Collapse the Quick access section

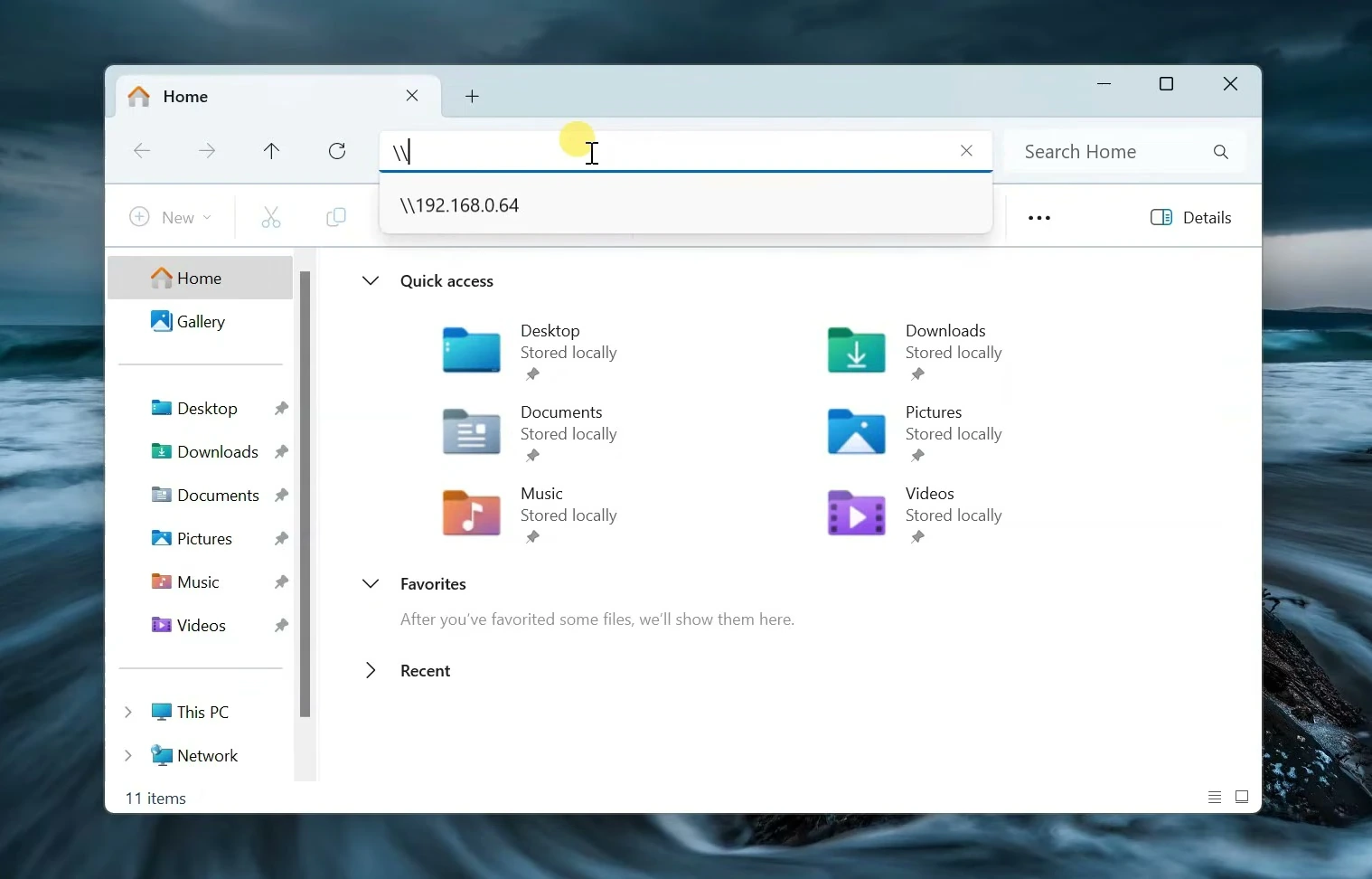[x=371, y=281]
